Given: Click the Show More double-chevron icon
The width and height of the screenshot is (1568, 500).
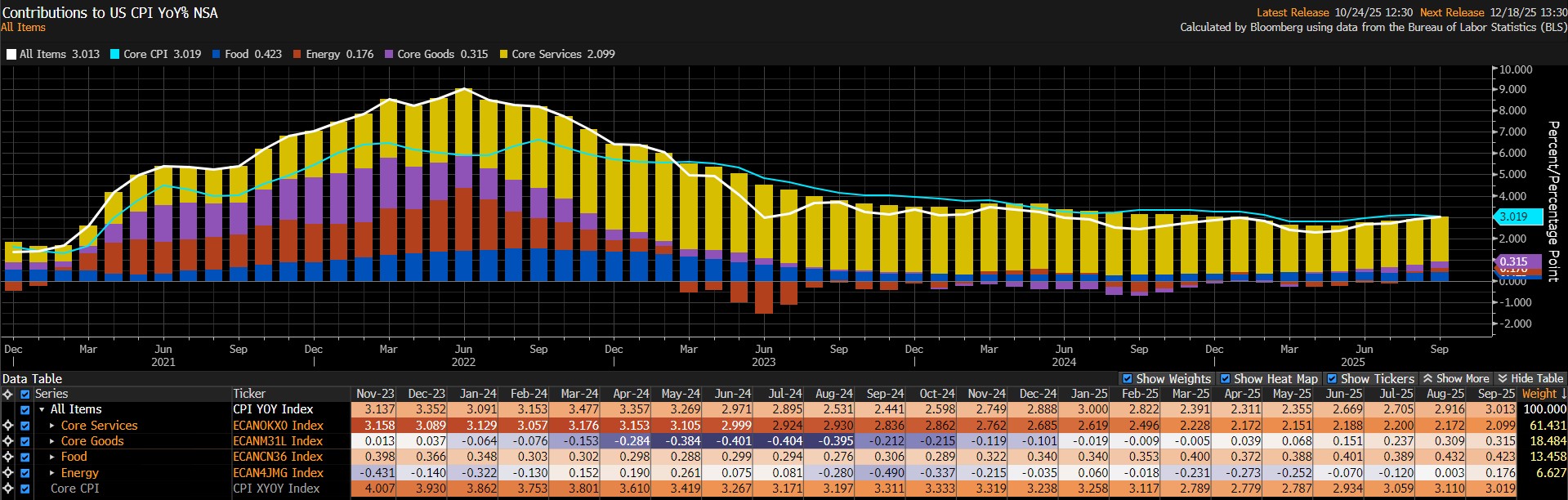Looking at the screenshot, I should coord(1427,379).
